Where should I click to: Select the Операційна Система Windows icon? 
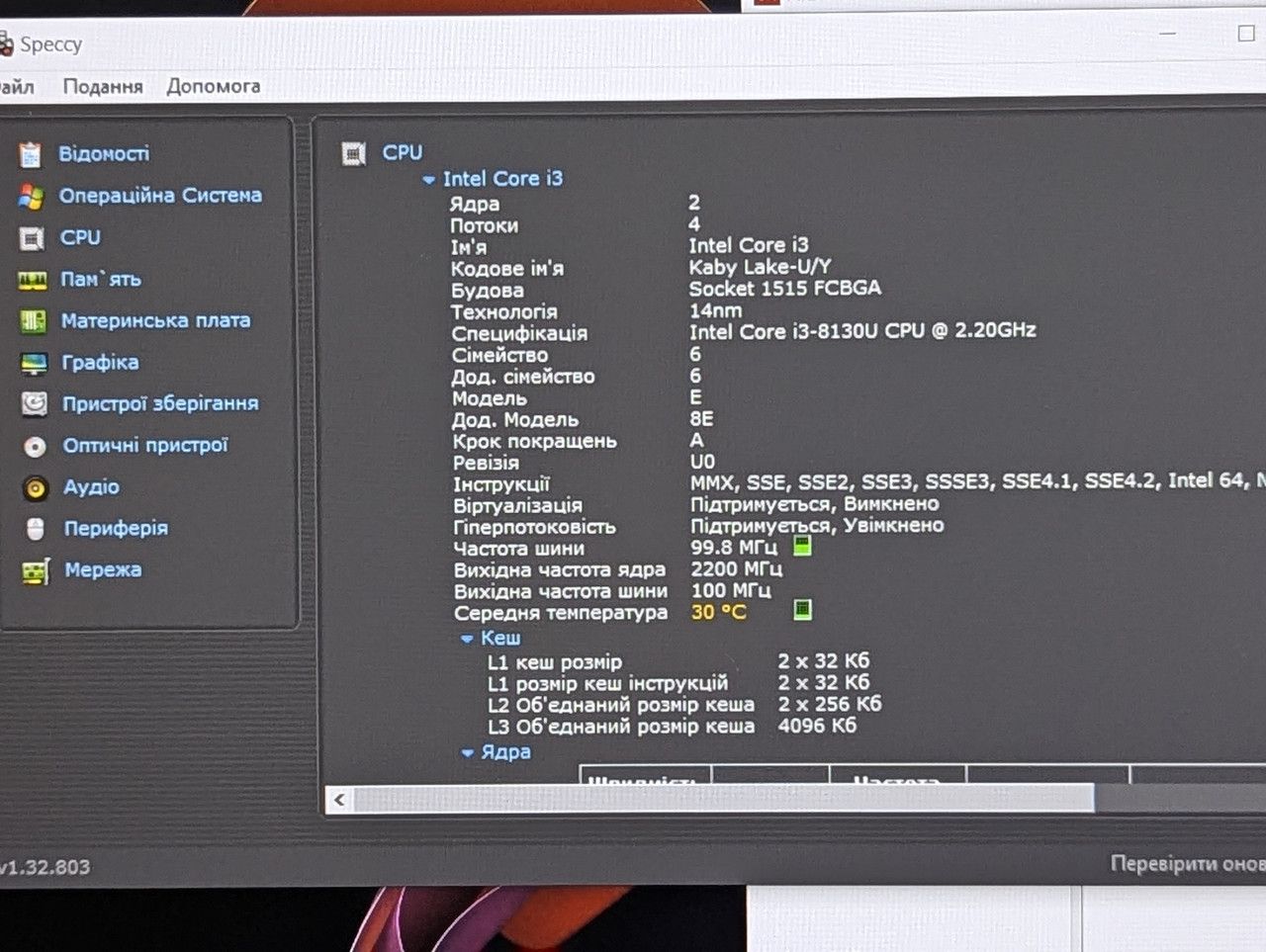(31, 197)
